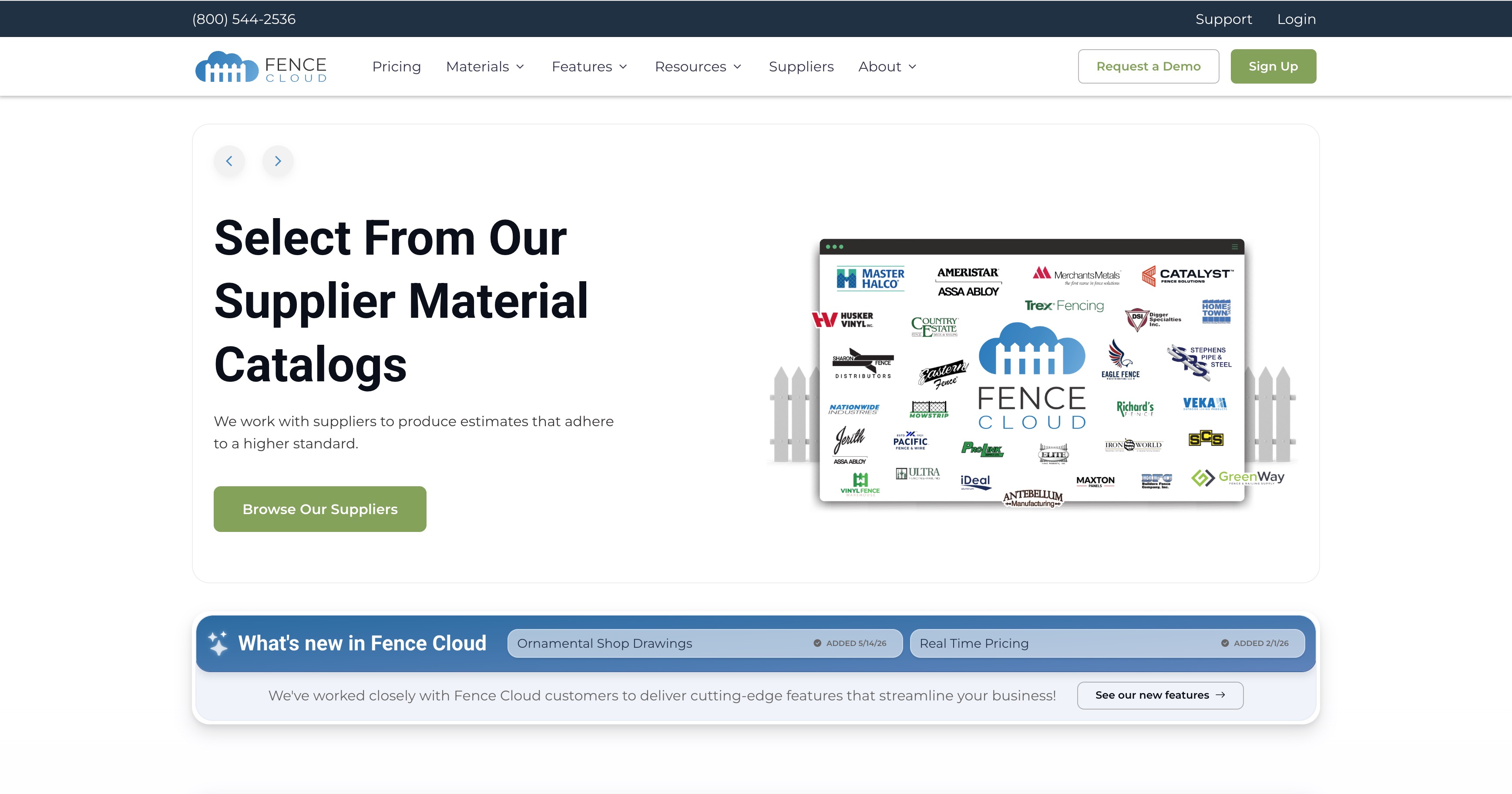Expand the Materials dropdown menu
1512x794 pixels.
(485, 67)
